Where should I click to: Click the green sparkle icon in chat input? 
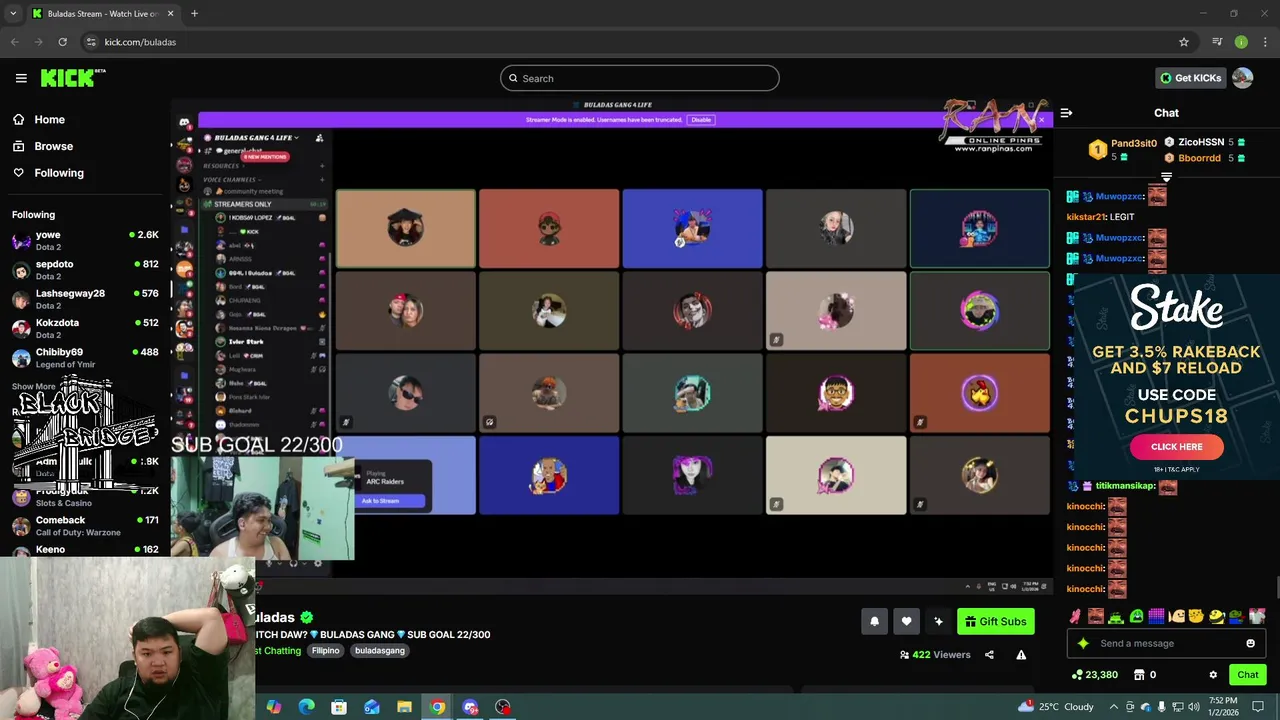click(1082, 644)
